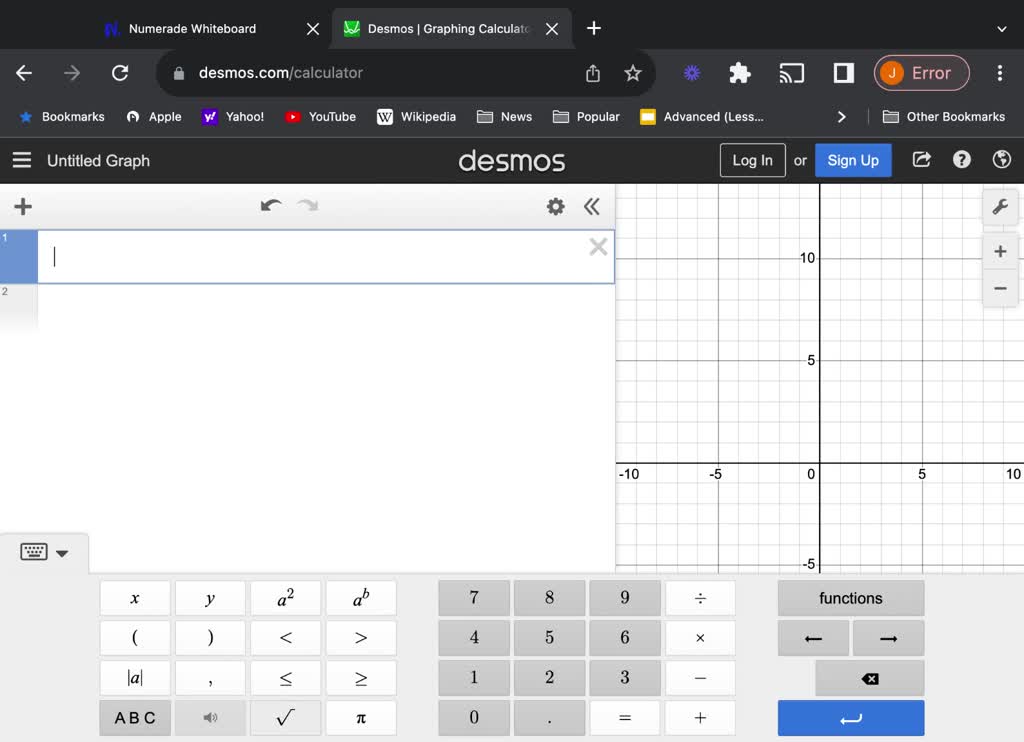Expand keypad options dropdown arrow

tap(62, 553)
